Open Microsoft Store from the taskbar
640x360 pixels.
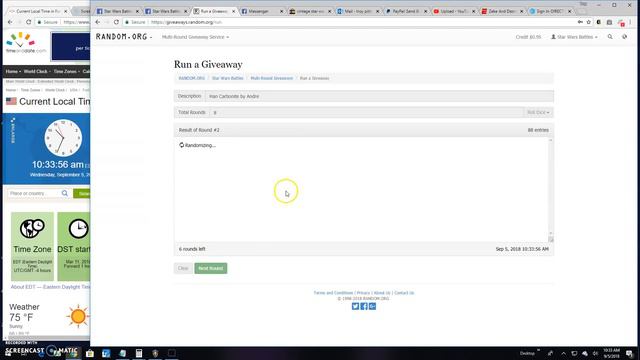(90, 353)
